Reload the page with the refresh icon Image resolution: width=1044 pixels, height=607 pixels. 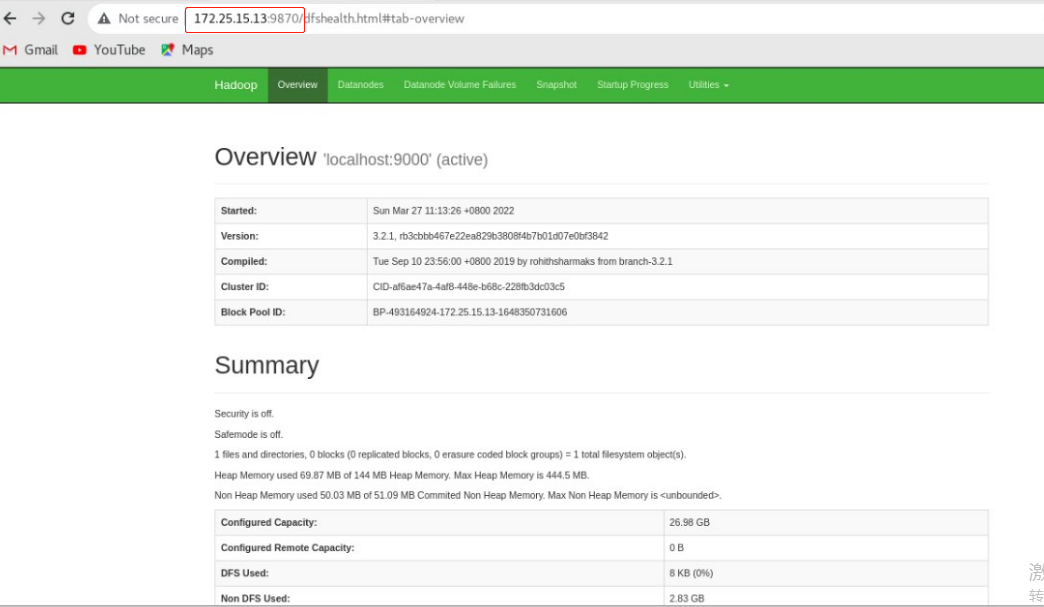(68, 19)
